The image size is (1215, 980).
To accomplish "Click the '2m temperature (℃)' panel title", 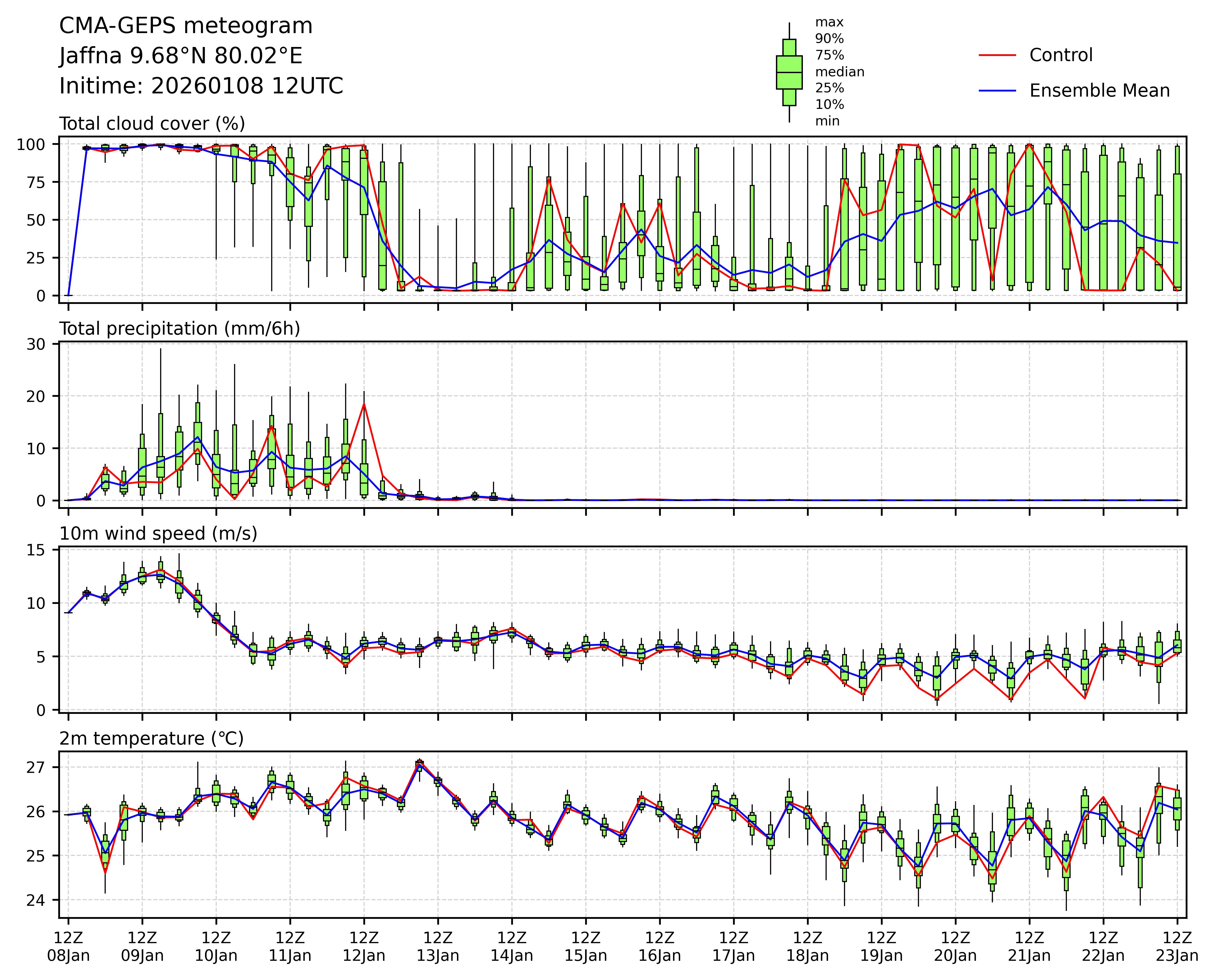I will click(x=151, y=738).
